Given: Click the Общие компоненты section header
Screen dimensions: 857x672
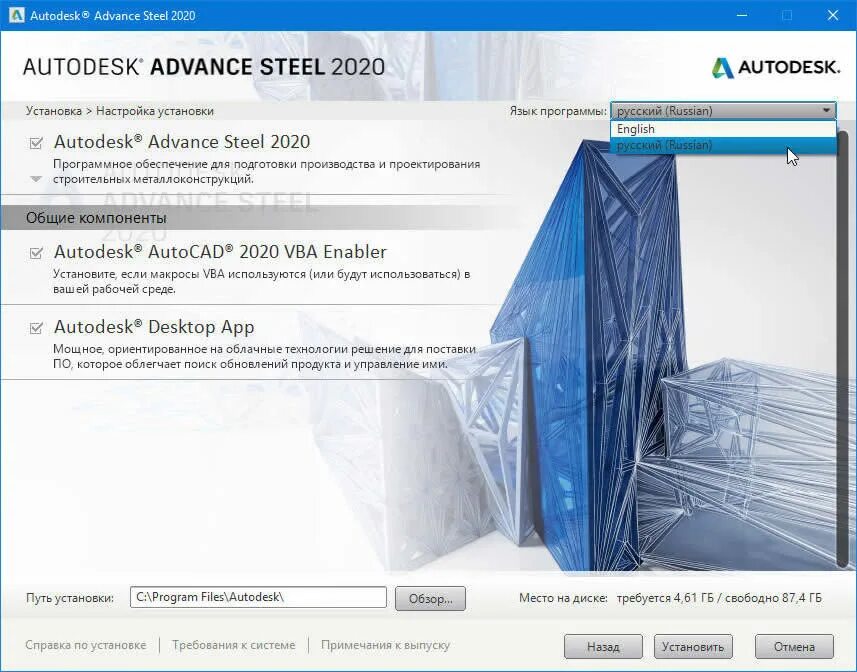Looking at the screenshot, I should [96, 218].
